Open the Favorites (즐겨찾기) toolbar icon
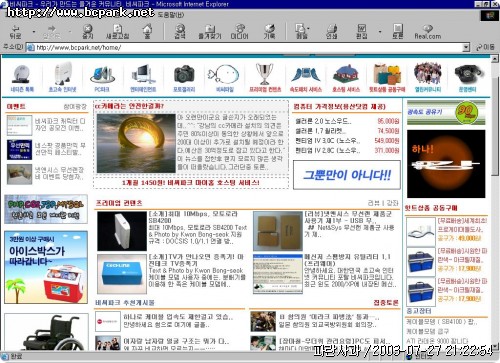500x363 pixels. tap(210, 31)
